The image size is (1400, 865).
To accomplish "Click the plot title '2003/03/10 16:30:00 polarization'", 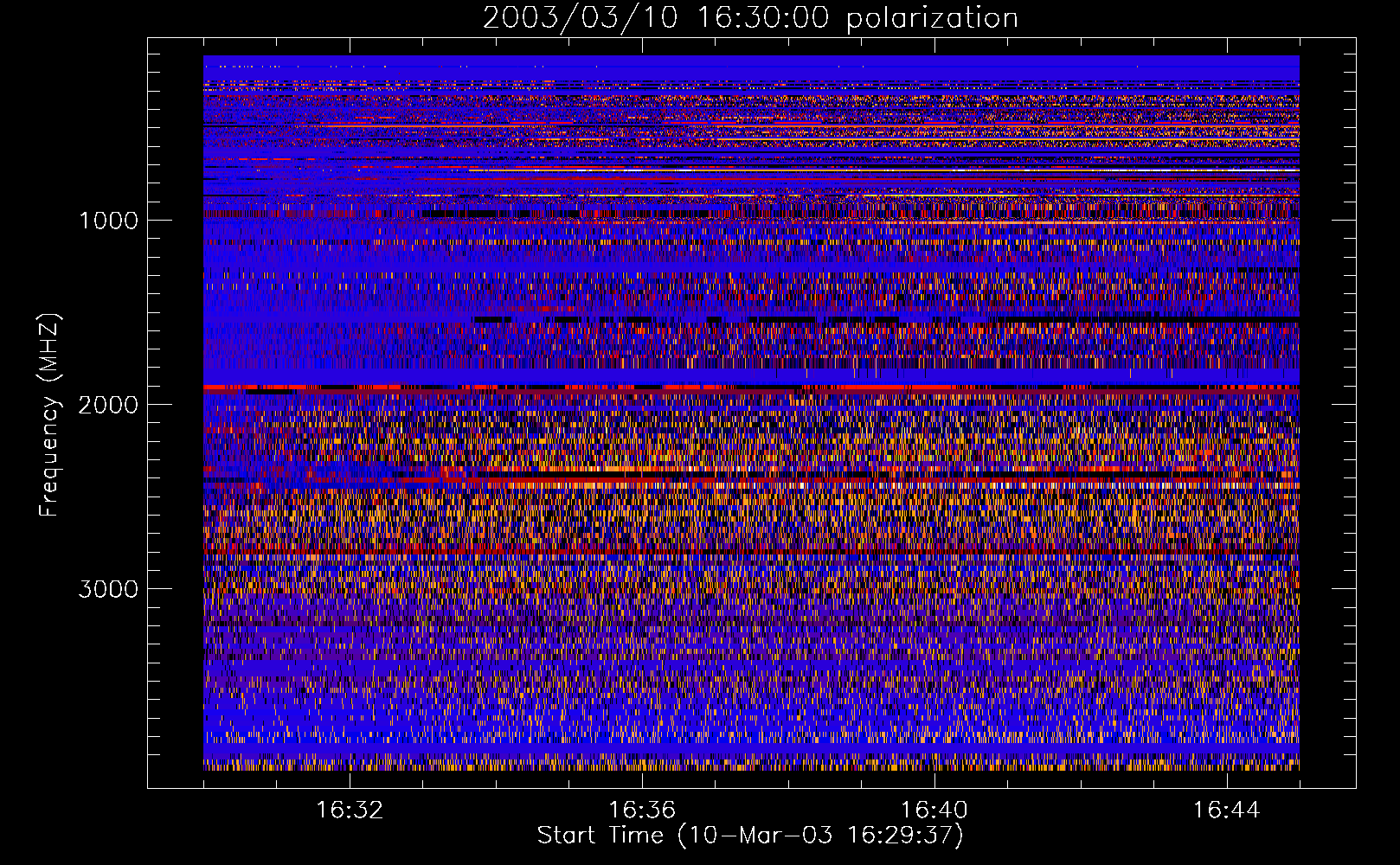I will [x=750, y=18].
